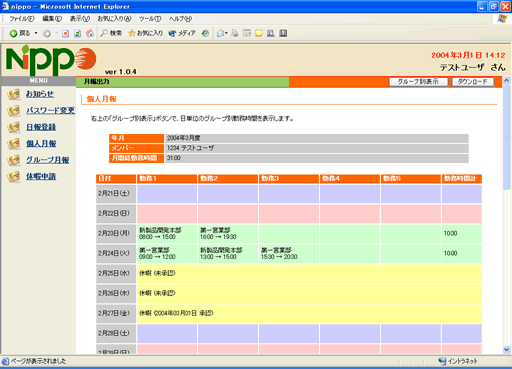Stop page loading with Stop icon
Viewport: 512px width, 369px height.
tap(65, 33)
